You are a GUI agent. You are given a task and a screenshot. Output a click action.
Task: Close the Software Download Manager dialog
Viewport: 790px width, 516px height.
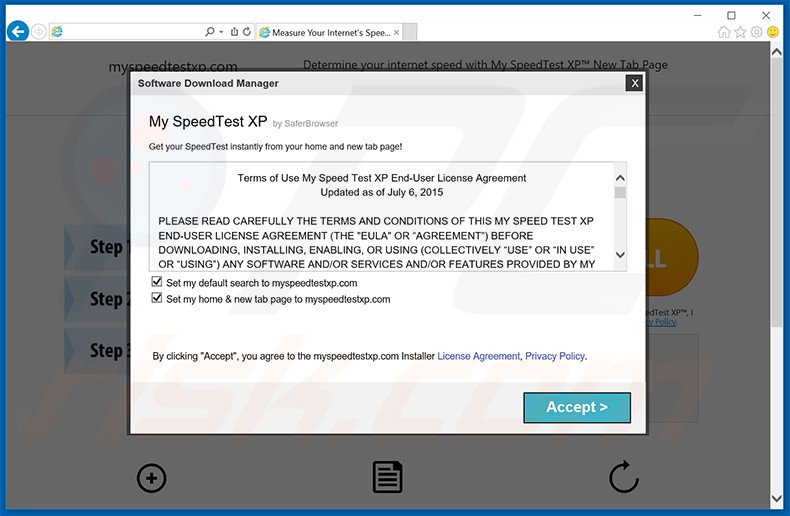[634, 83]
